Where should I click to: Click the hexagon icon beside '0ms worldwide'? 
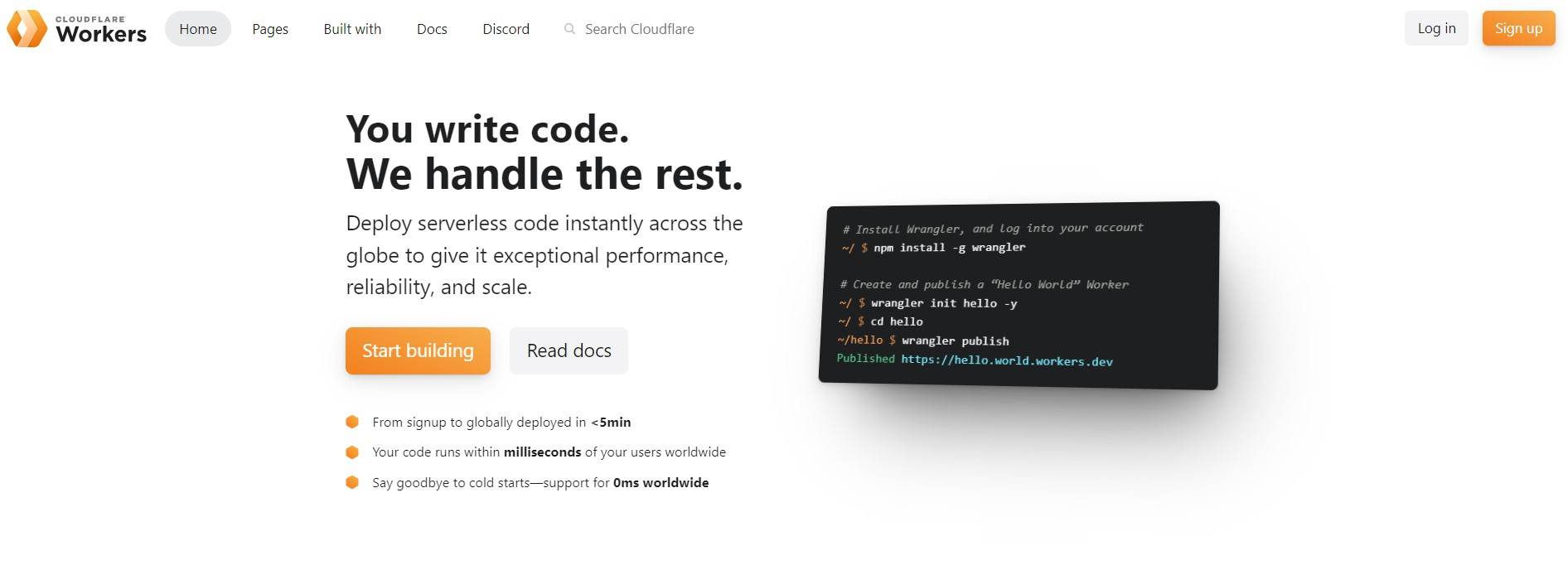352,482
